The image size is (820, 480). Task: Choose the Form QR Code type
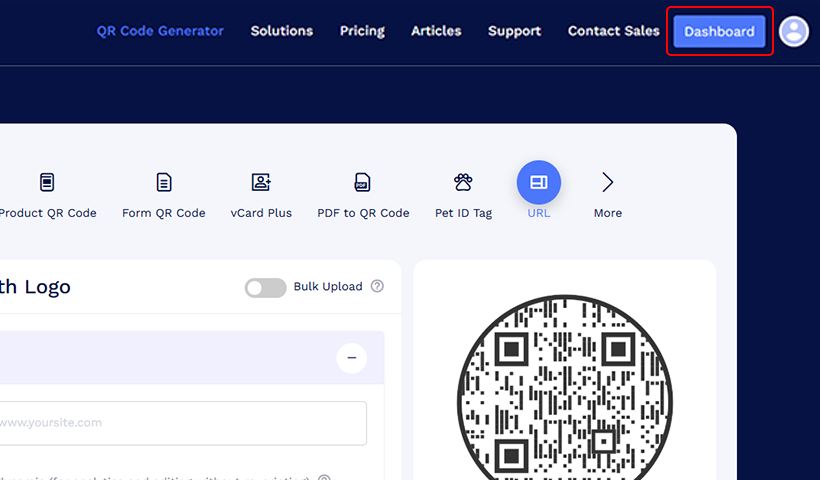click(x=164, y=183)
